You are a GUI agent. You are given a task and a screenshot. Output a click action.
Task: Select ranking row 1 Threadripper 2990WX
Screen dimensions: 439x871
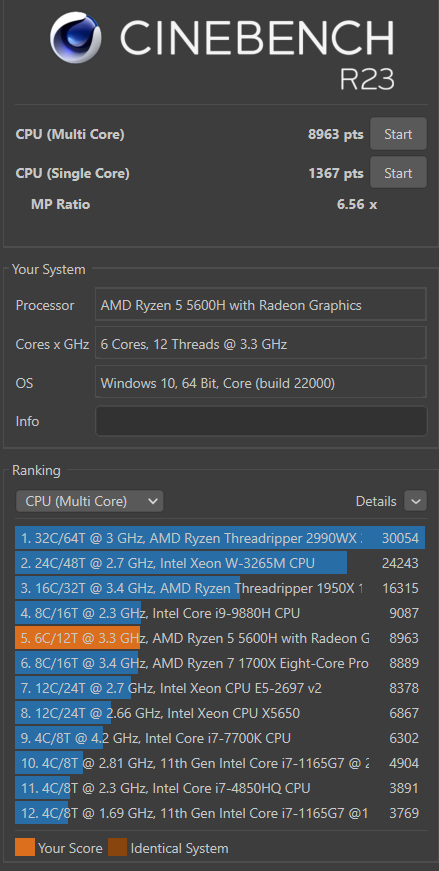coord(220,538)
